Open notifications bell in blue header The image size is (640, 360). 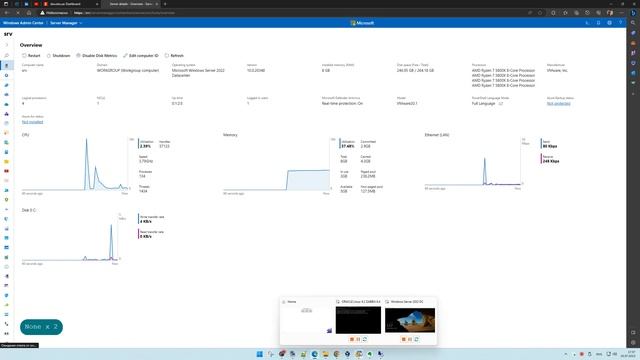click(598, 23)
